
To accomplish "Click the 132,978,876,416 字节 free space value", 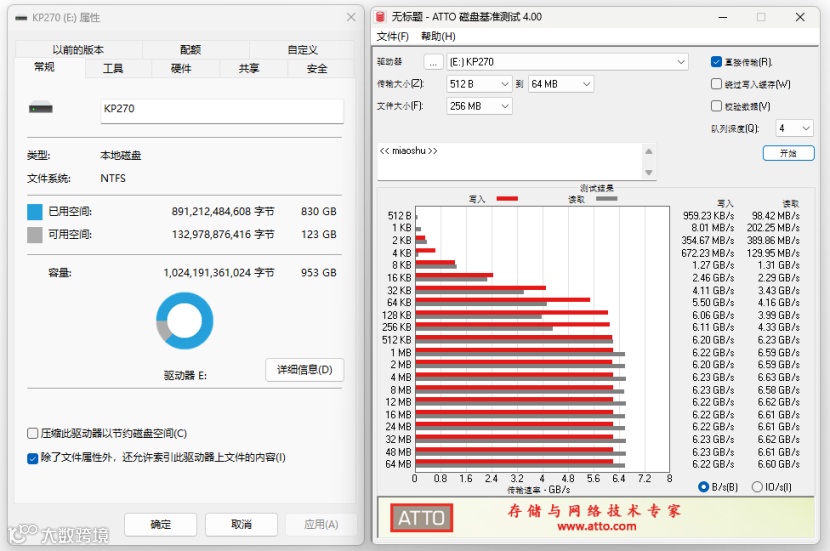I will pyautogui.click(x=223, y=234).
